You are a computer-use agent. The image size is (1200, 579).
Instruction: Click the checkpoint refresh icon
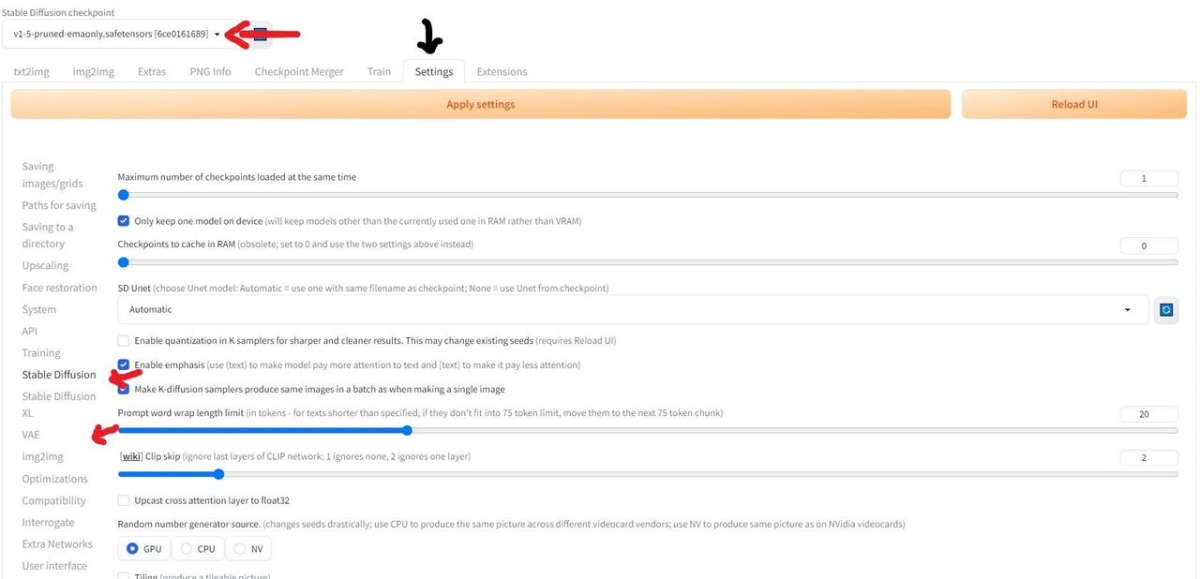(260, 35)
